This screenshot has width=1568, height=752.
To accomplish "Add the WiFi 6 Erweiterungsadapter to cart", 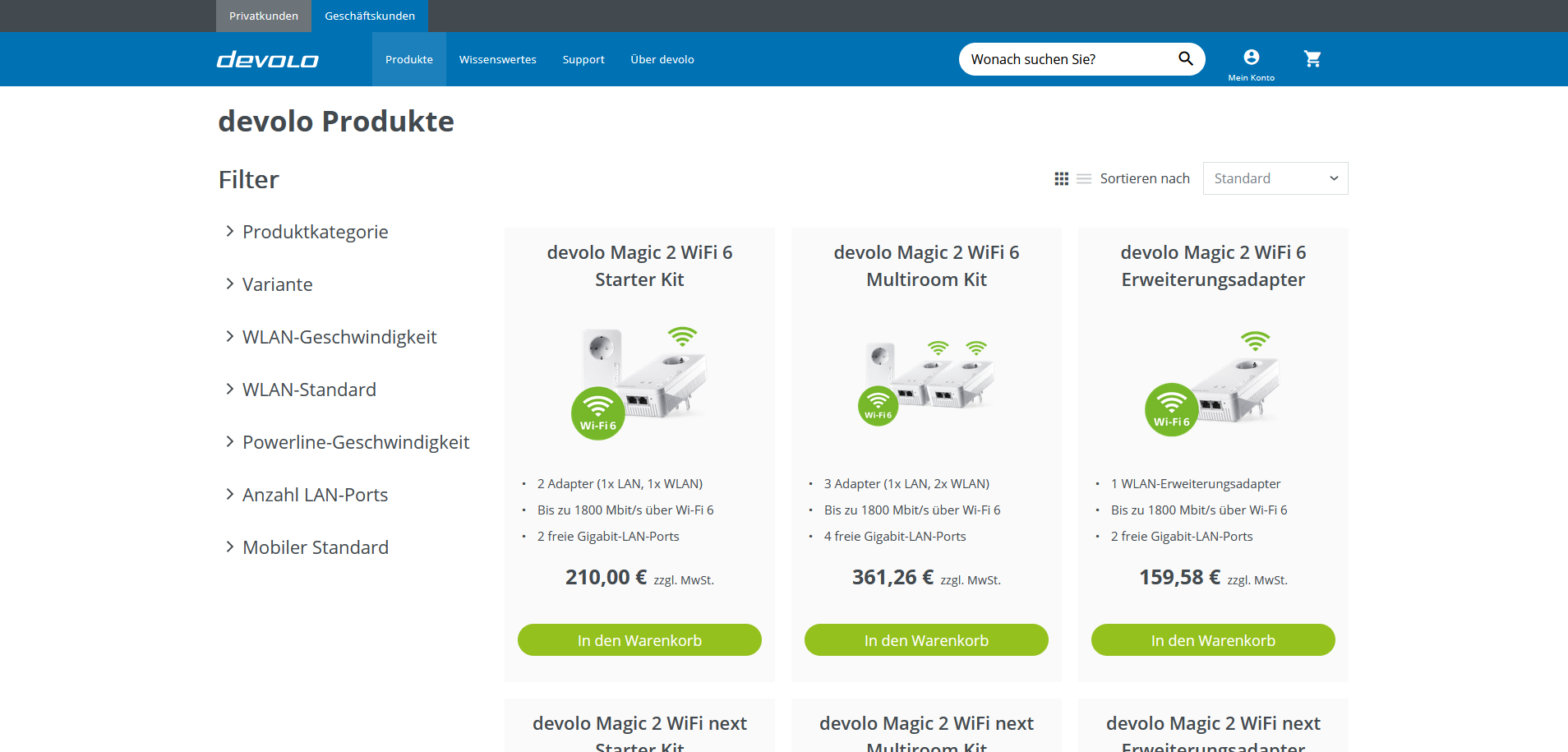I will (1213, 640).
